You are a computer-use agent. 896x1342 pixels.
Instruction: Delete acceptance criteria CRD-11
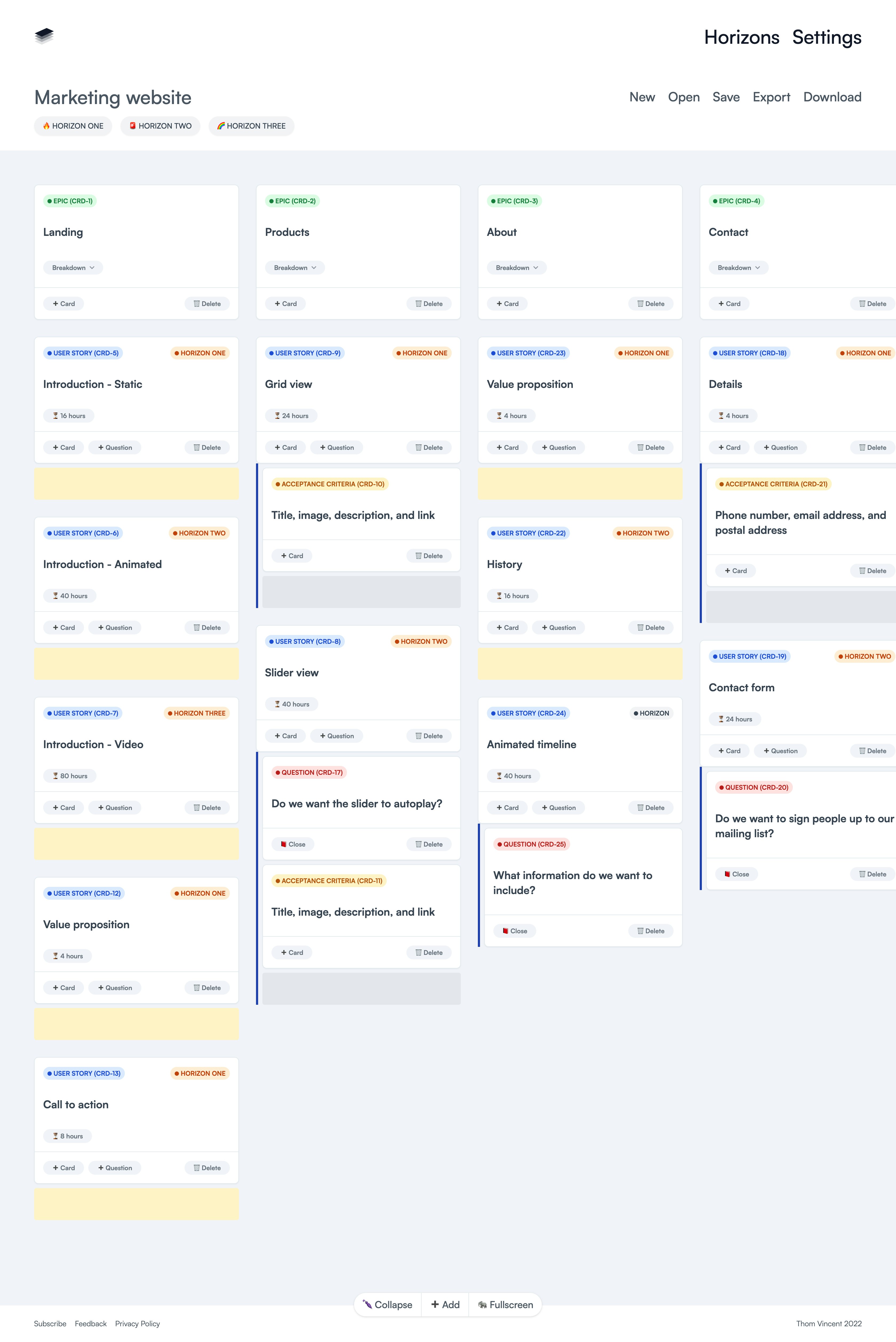coord(429,952)
